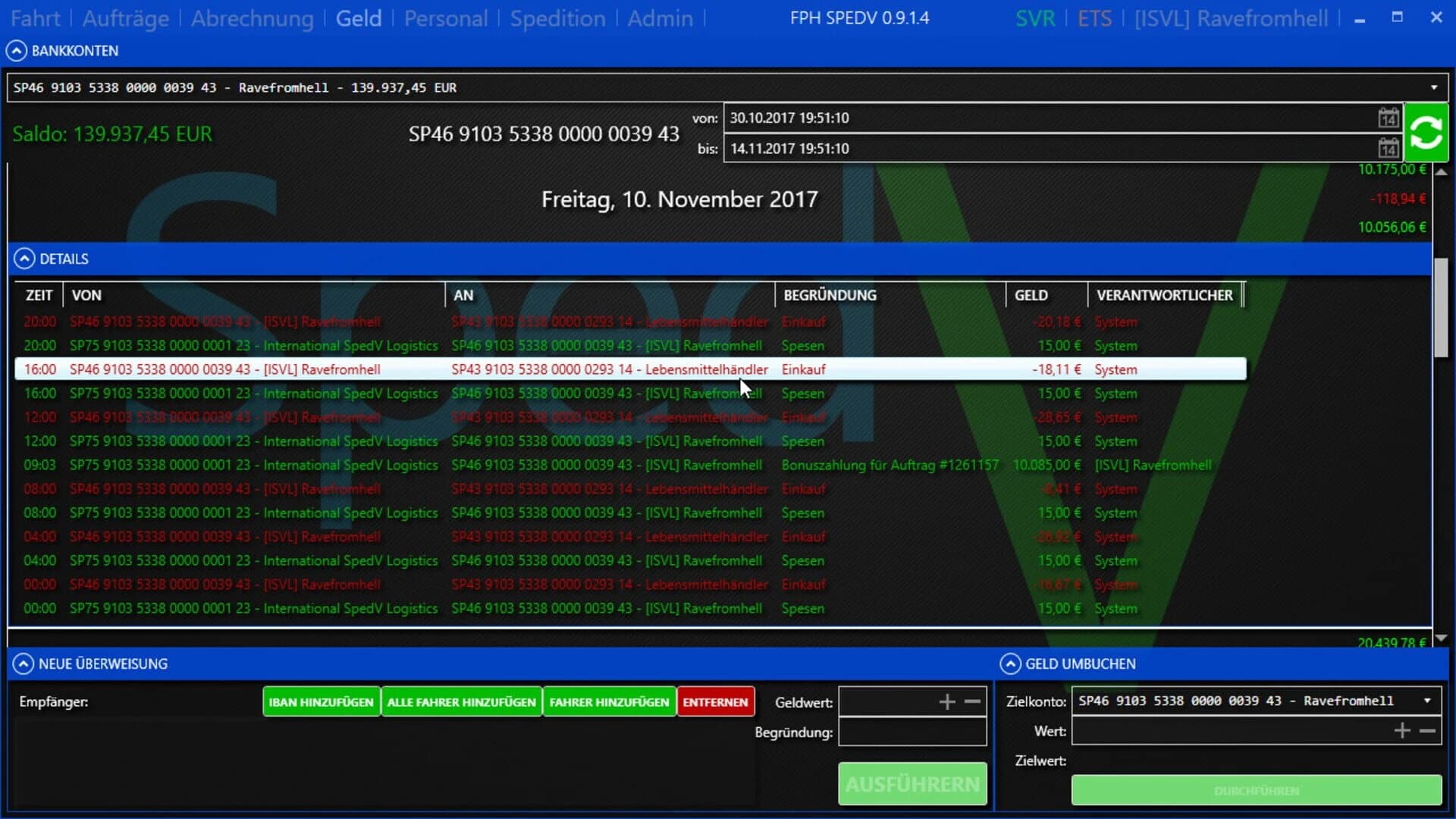This screenshot has width=1456, height=819.
Task: Click the green refresh transactions icon
Action: [1426, 133]
